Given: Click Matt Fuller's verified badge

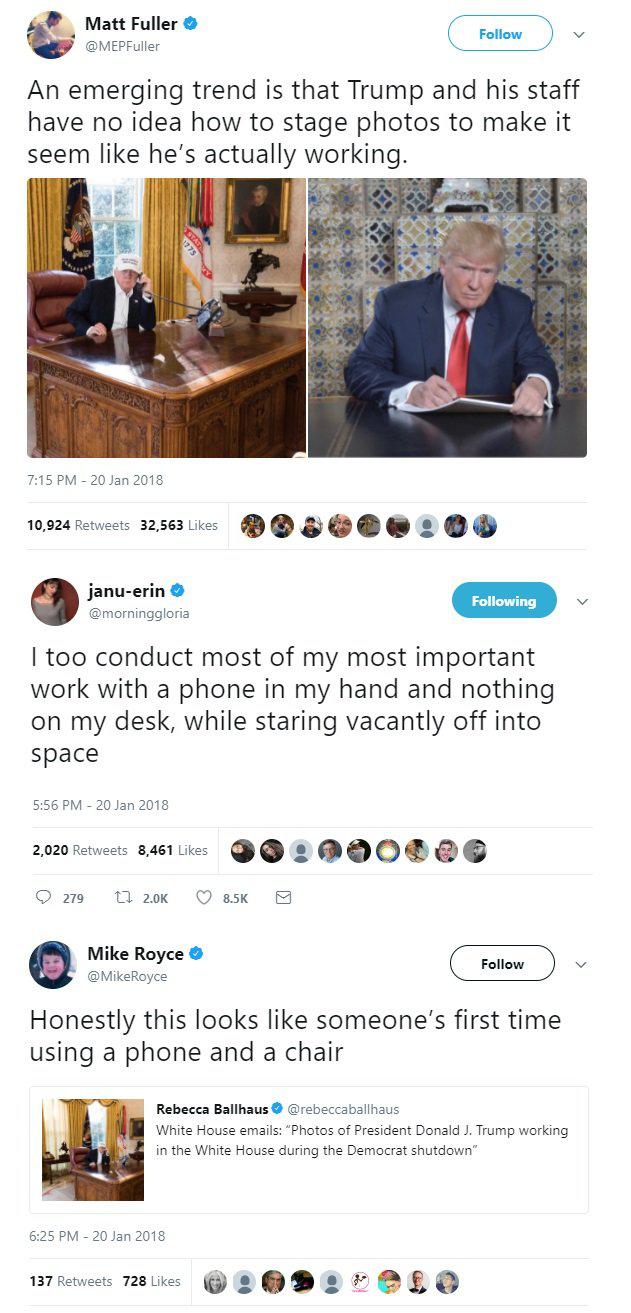Looking at the screenshot, I should pyautogui.click(x=190, y=24).
